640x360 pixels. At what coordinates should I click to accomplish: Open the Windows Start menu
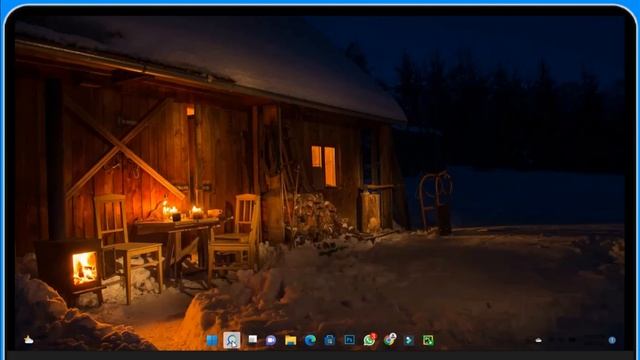tap(212, 340)
